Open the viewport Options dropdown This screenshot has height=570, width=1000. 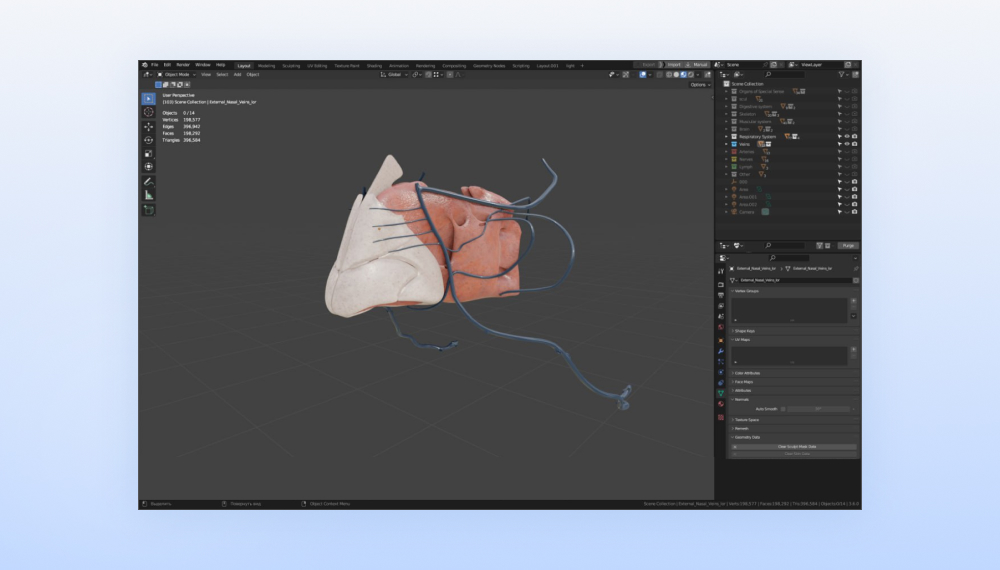point(700,85)
